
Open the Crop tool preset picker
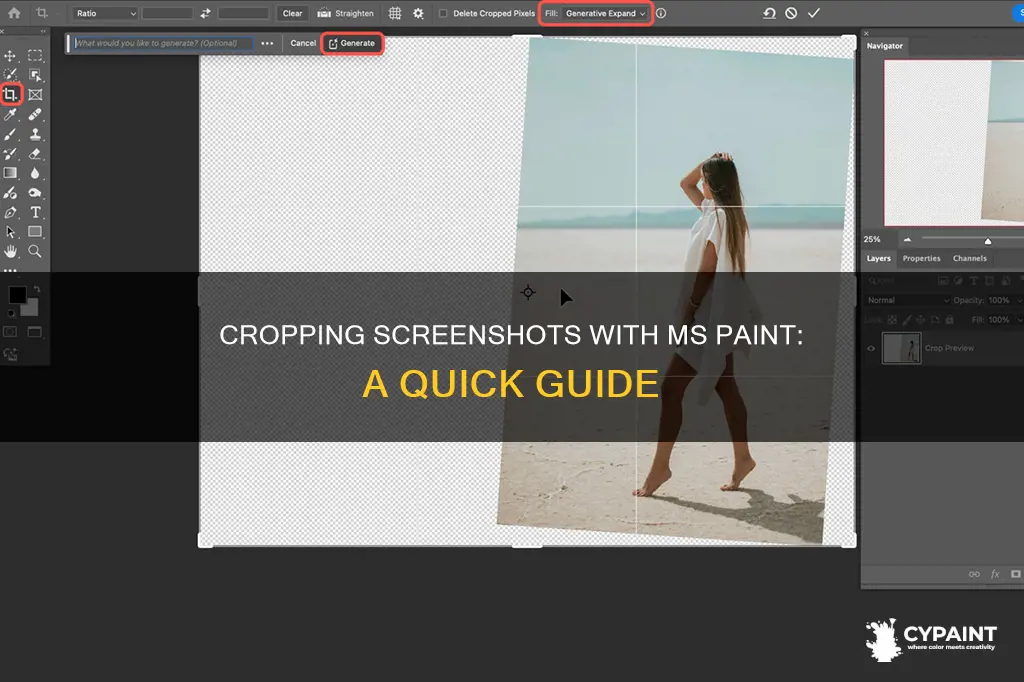click(45, 13)
